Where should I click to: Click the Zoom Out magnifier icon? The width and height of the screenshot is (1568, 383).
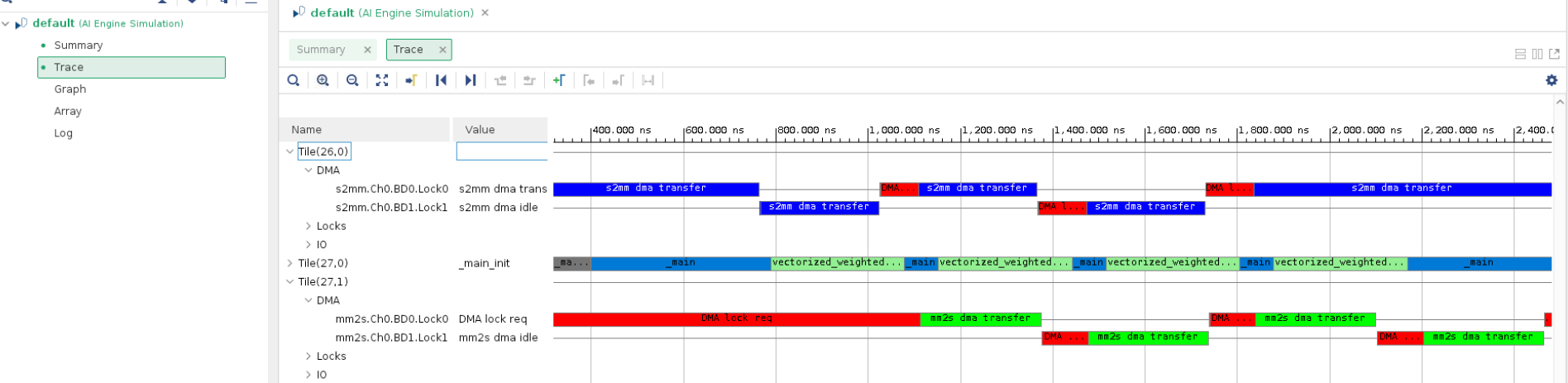coord(352,80)
